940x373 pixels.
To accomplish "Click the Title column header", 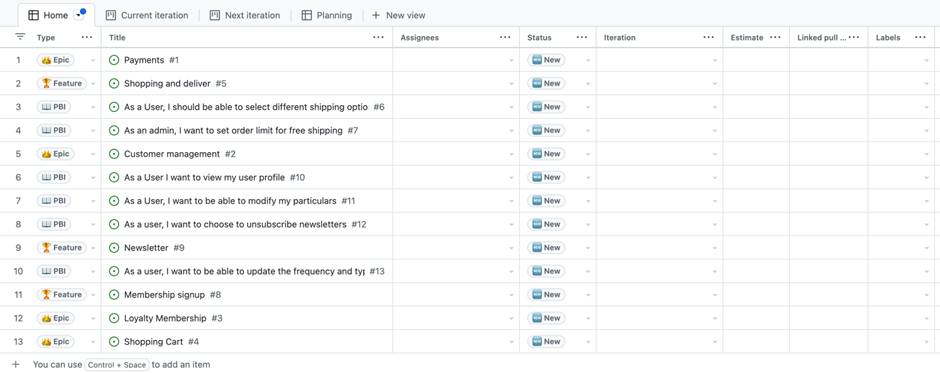I will [x=117, y=37].
